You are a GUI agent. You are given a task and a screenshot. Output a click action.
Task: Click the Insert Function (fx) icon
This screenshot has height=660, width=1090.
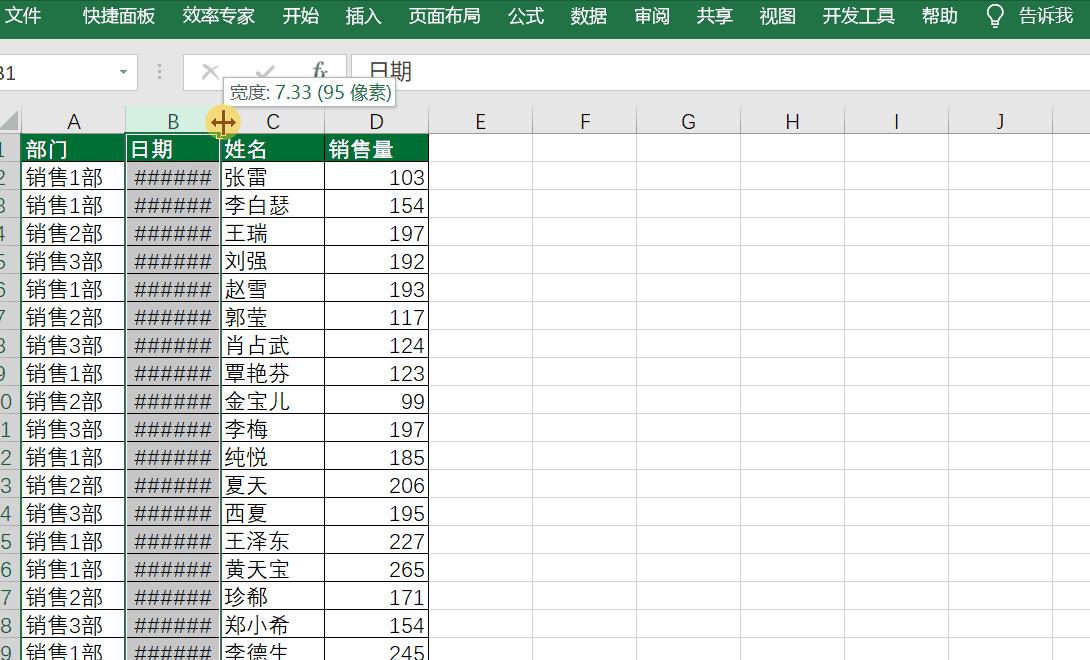click(318, 71)
